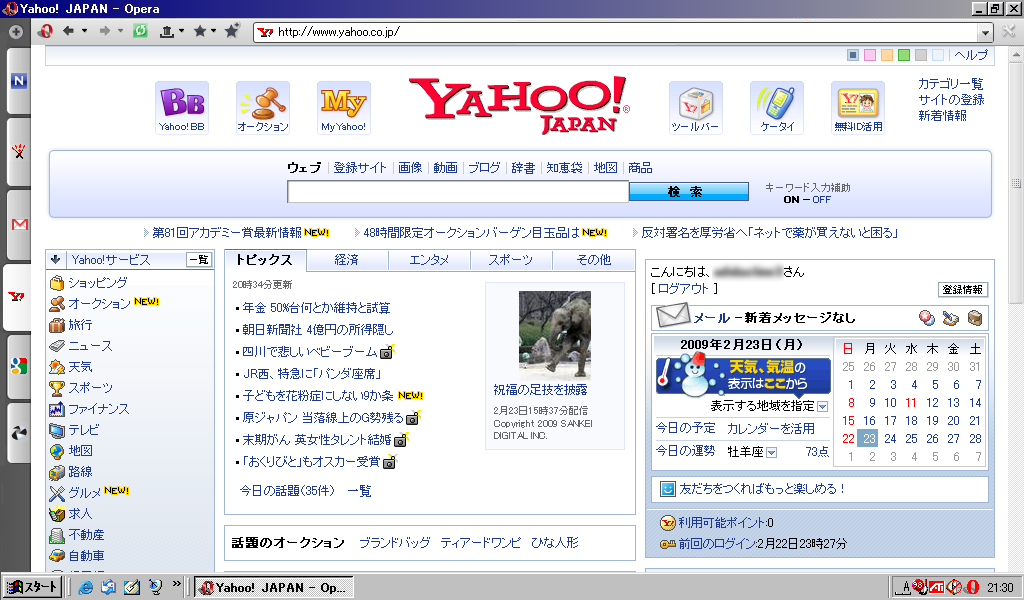Select the green page color swatch

click(x=904, y=55)
